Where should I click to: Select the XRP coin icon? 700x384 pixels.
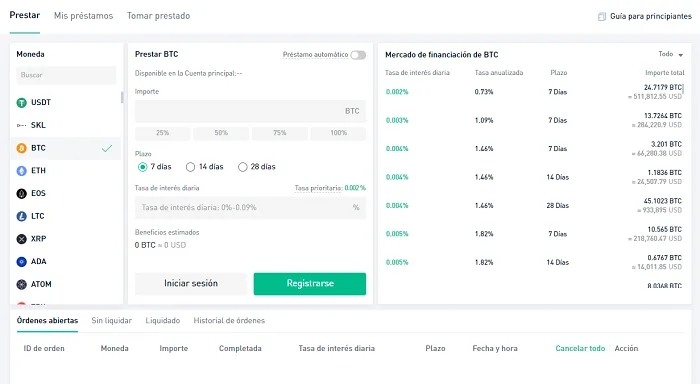click(x=21, y=239)
